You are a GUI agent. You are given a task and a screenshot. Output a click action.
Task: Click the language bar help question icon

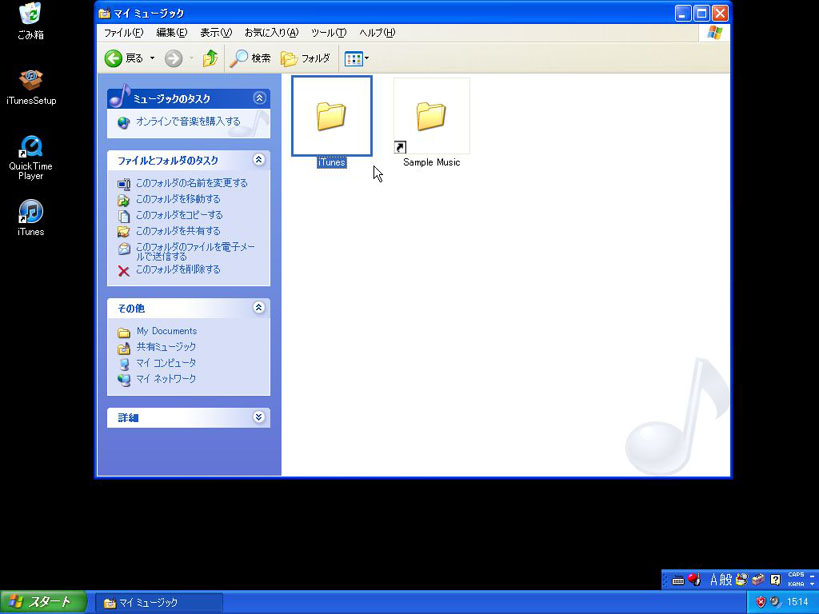(x=775, y=580)
